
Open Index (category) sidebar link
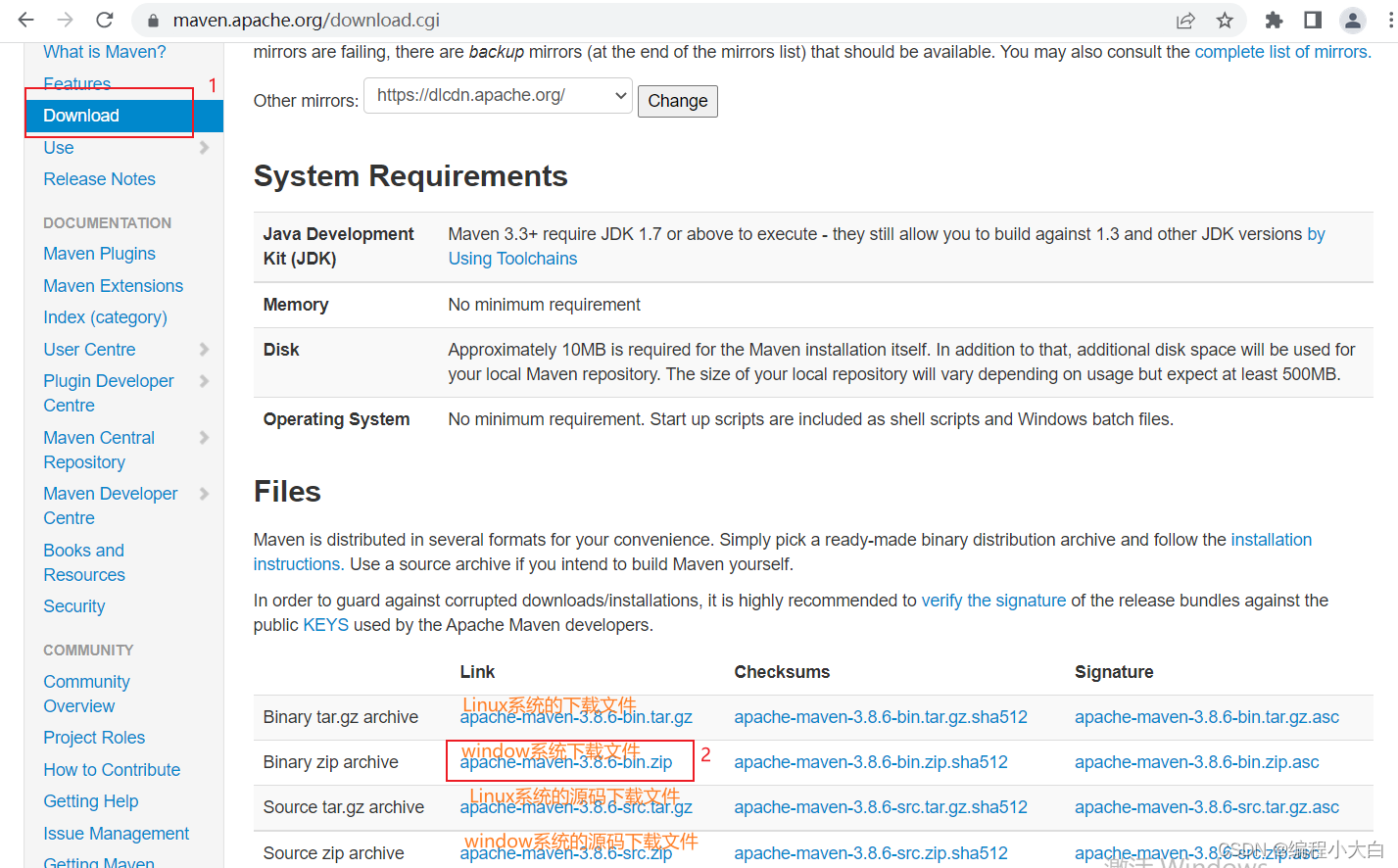[105, 317]
